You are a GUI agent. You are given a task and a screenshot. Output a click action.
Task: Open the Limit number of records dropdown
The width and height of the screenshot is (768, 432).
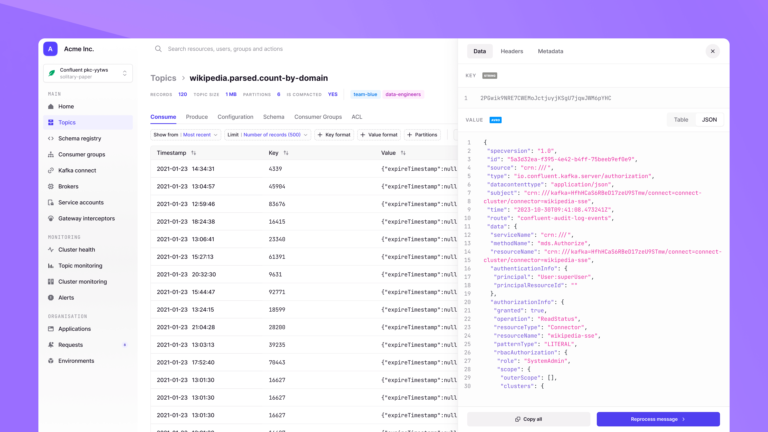point(267,134)
